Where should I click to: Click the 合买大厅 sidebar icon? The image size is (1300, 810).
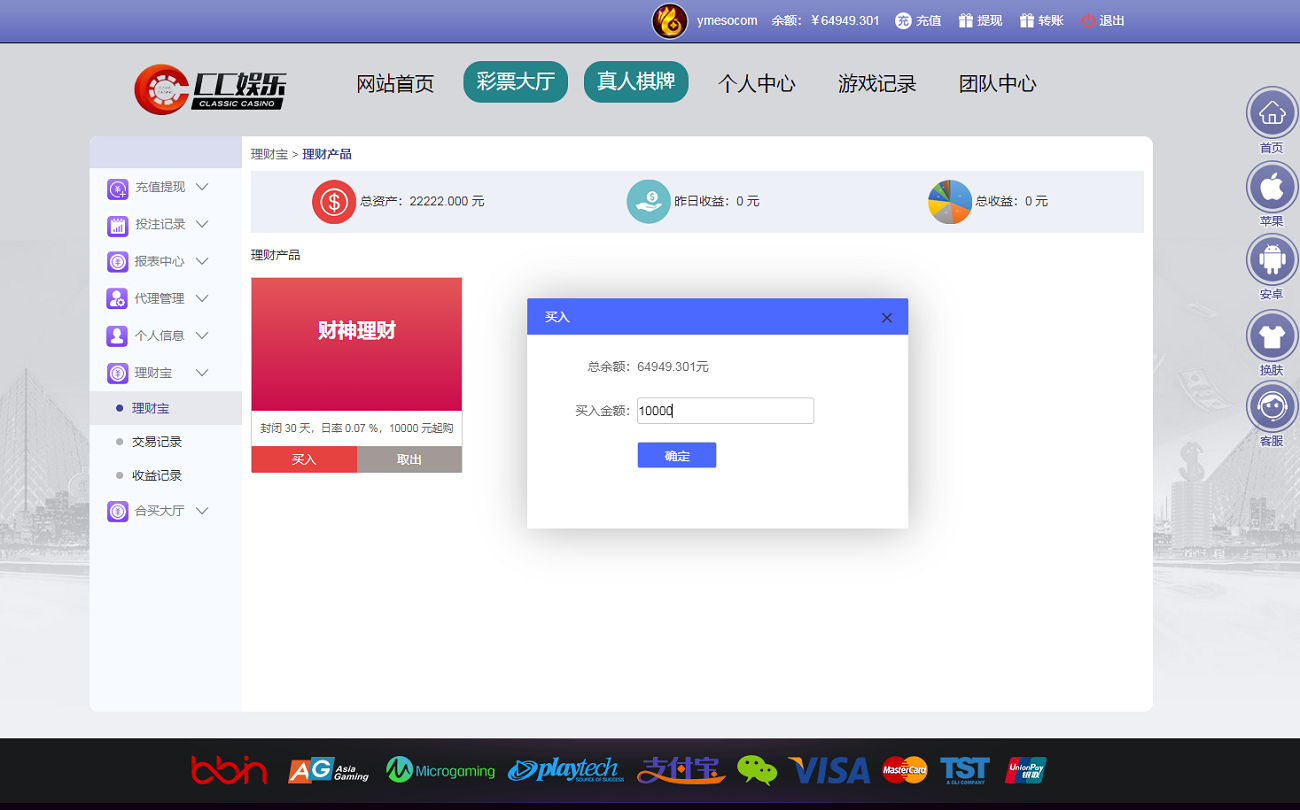pyautogui.click(x=118, y=511)
